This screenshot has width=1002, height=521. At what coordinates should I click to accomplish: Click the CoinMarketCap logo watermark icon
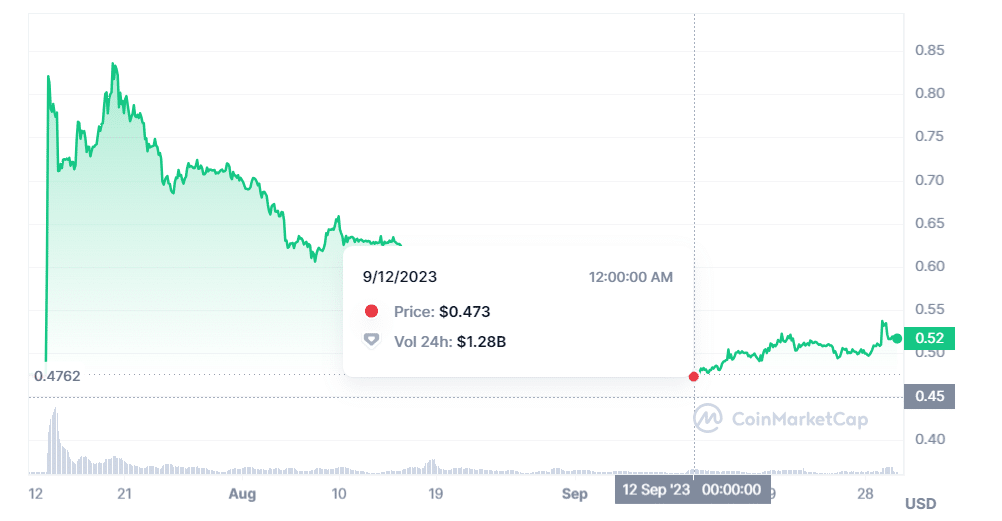tap(708, 418)
